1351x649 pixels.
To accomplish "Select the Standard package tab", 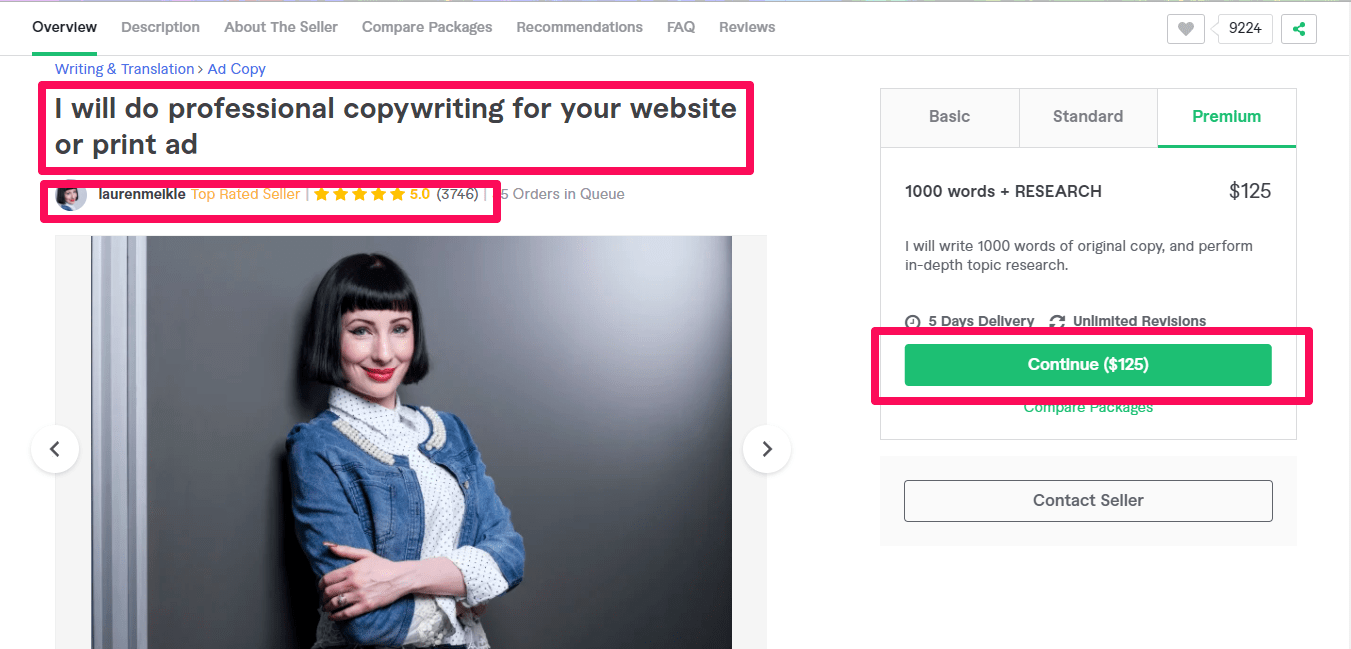I will tap(1087, 117).
